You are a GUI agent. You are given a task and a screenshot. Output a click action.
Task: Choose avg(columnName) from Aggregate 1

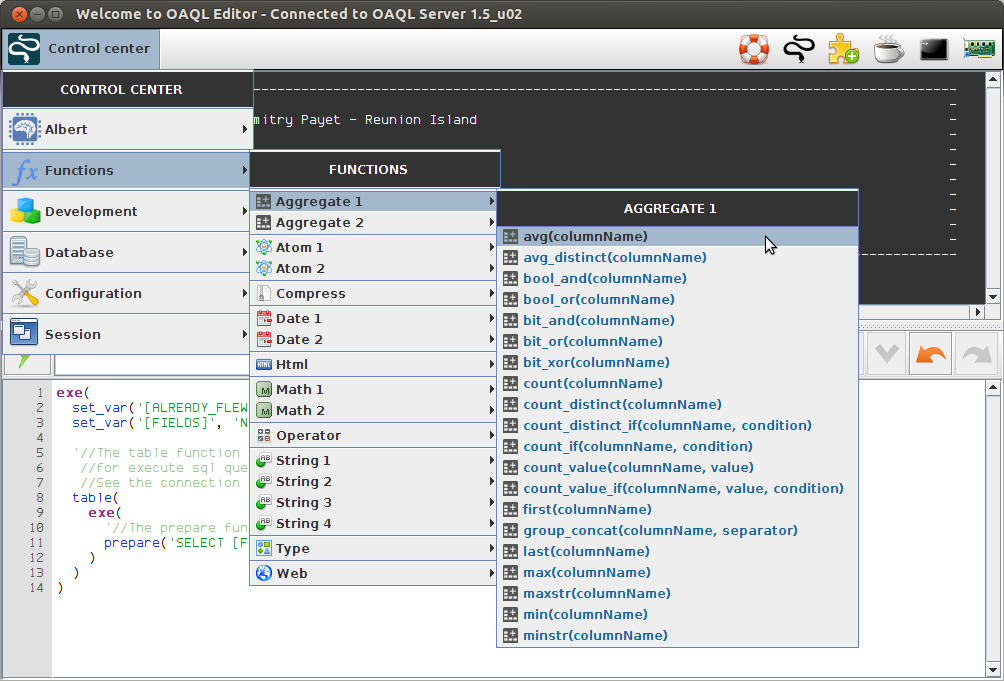(585, 236)
